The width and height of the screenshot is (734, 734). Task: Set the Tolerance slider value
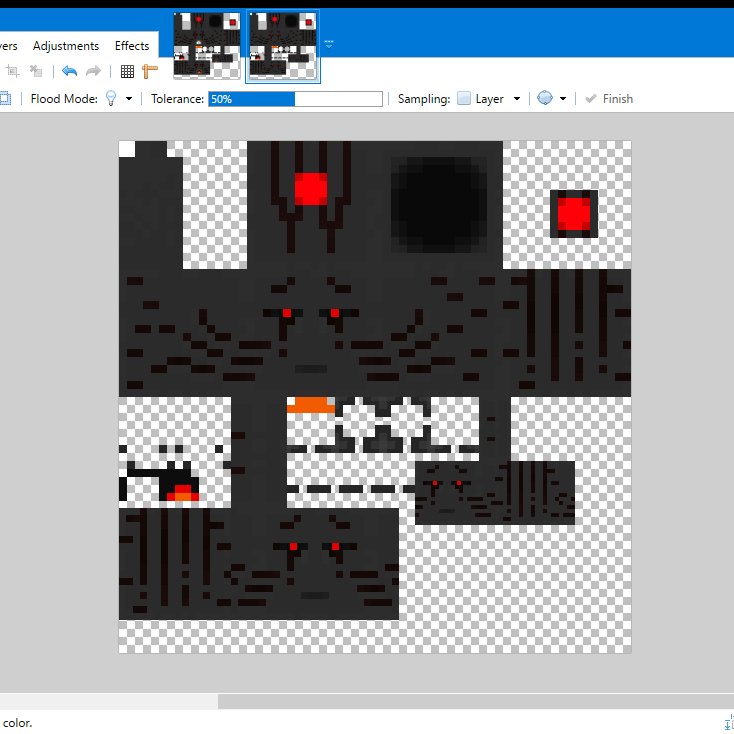click(295, 99)
